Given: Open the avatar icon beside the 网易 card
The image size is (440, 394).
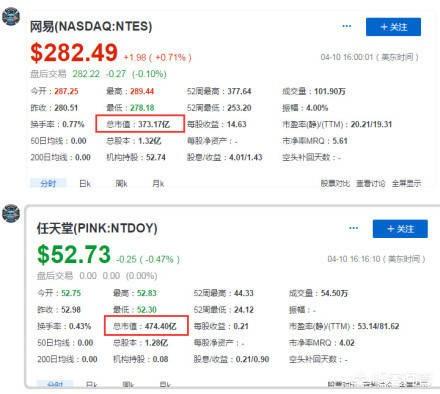Looking at the screenshot, I should [11, 16].
